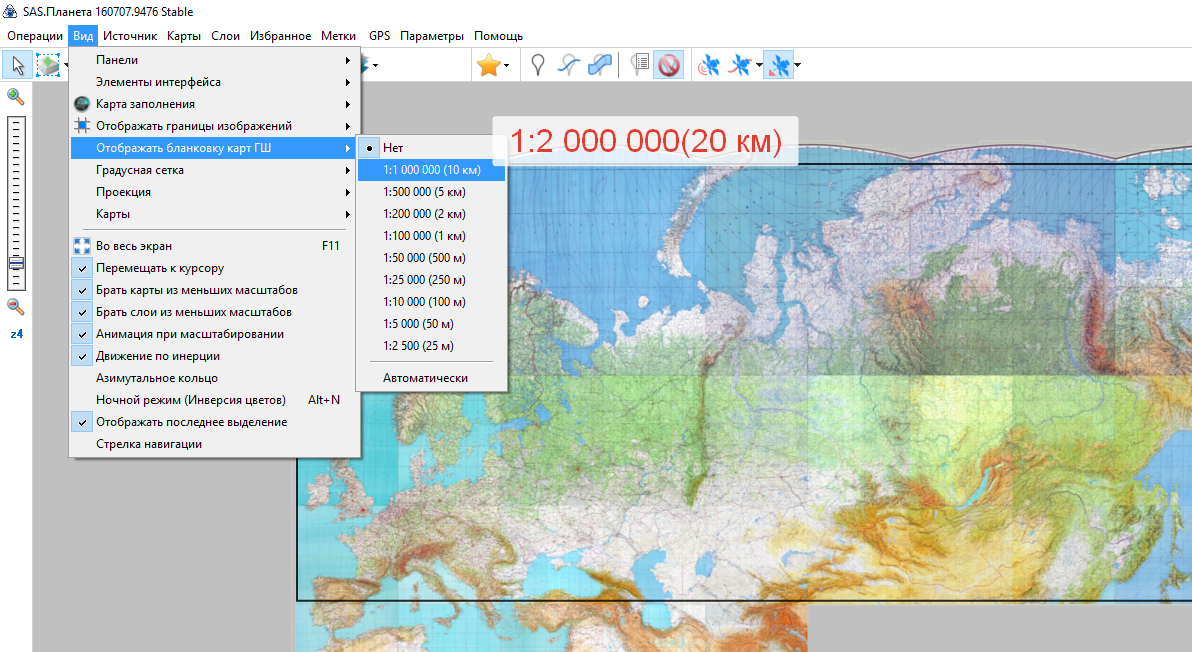1192x652 pixels.
Task: Click the red prohibited-sign marks visibility icon
Action: click(x=668, y=66)
